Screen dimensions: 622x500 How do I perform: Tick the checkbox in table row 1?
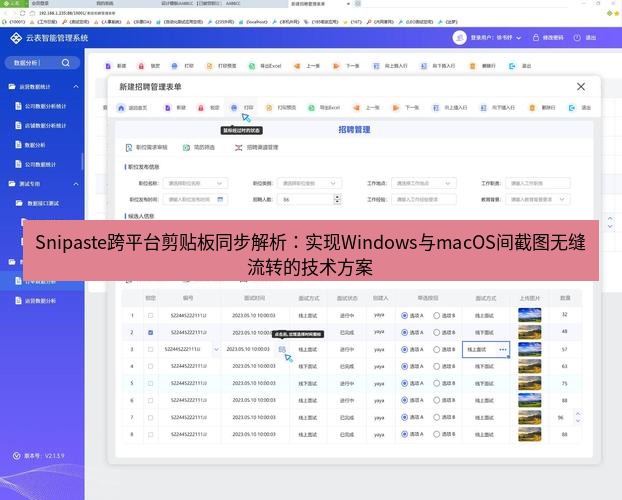[x=150, y=315]
